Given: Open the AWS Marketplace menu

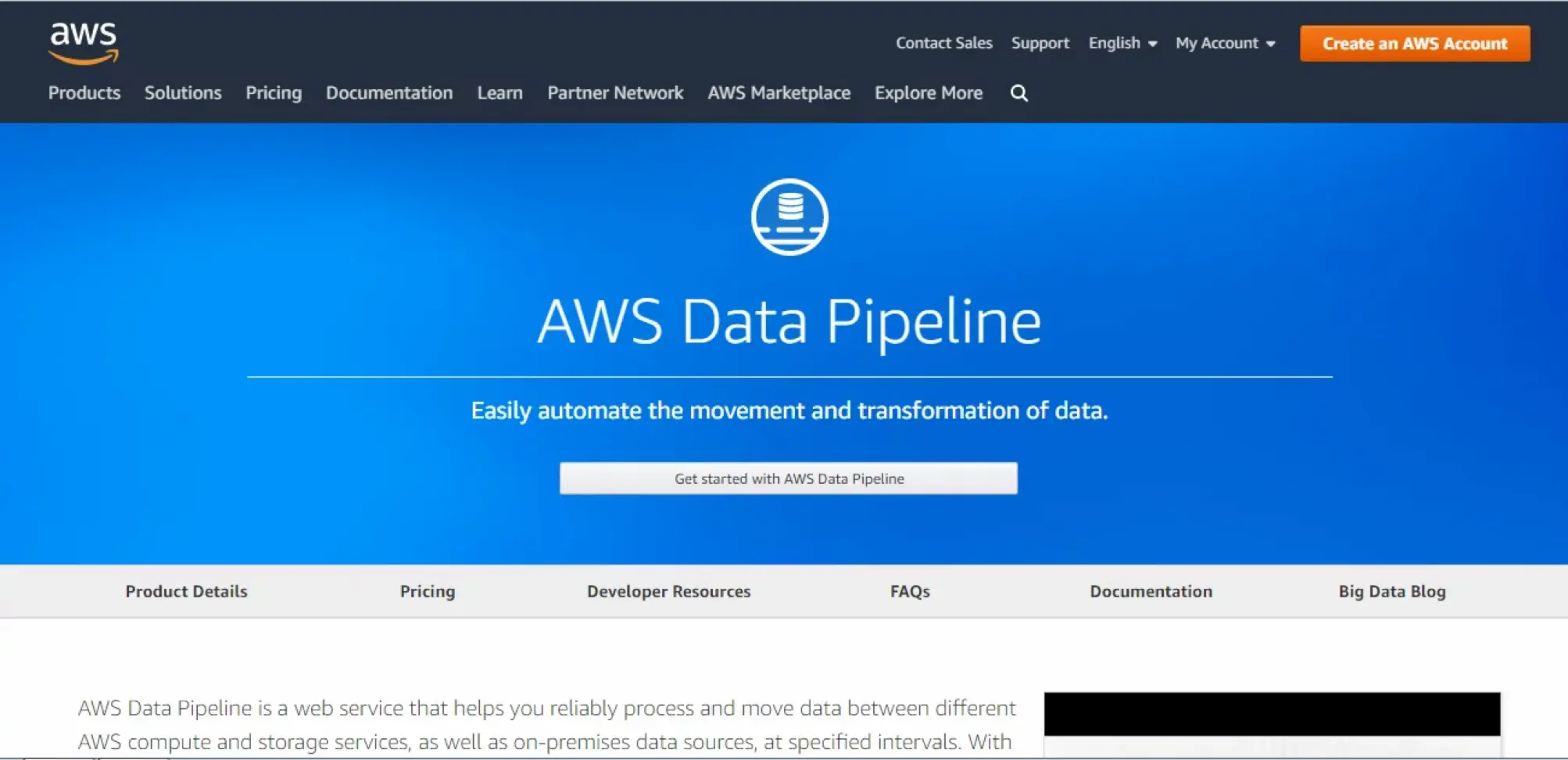Looking at the screenshot, I should pyautogui.click(x=779, y=93).
